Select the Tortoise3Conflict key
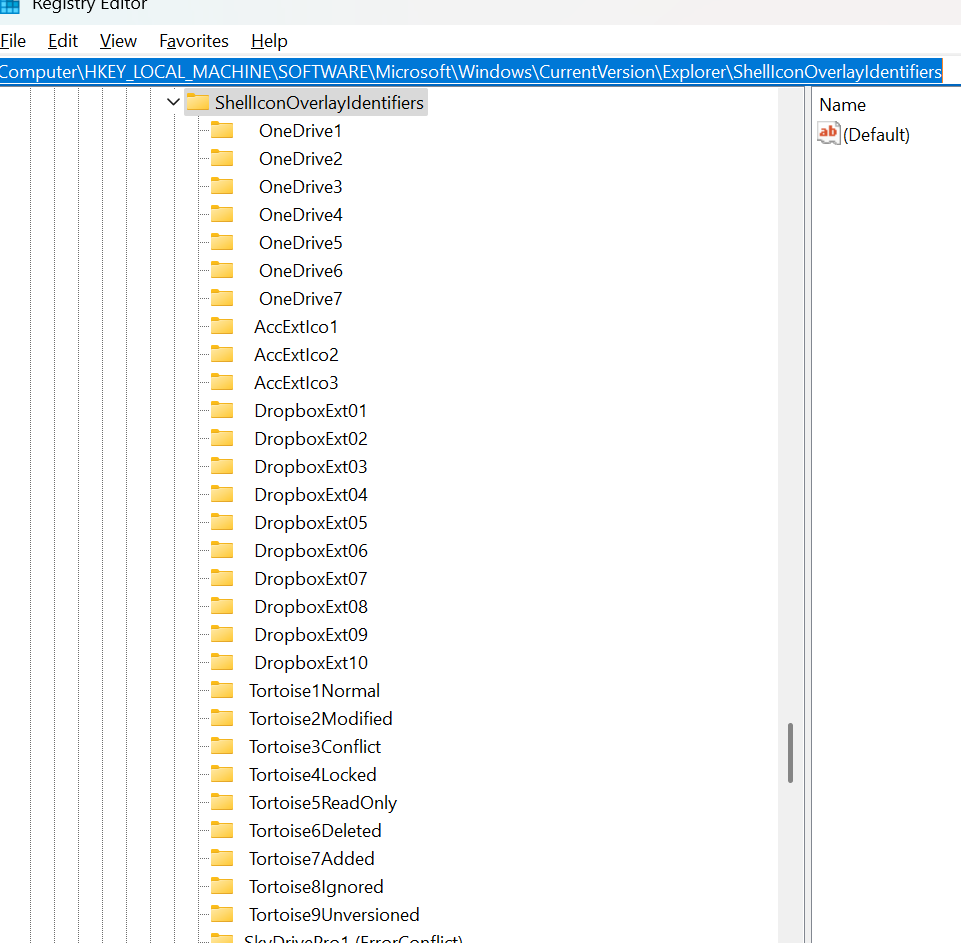 (x=315, y=747)
